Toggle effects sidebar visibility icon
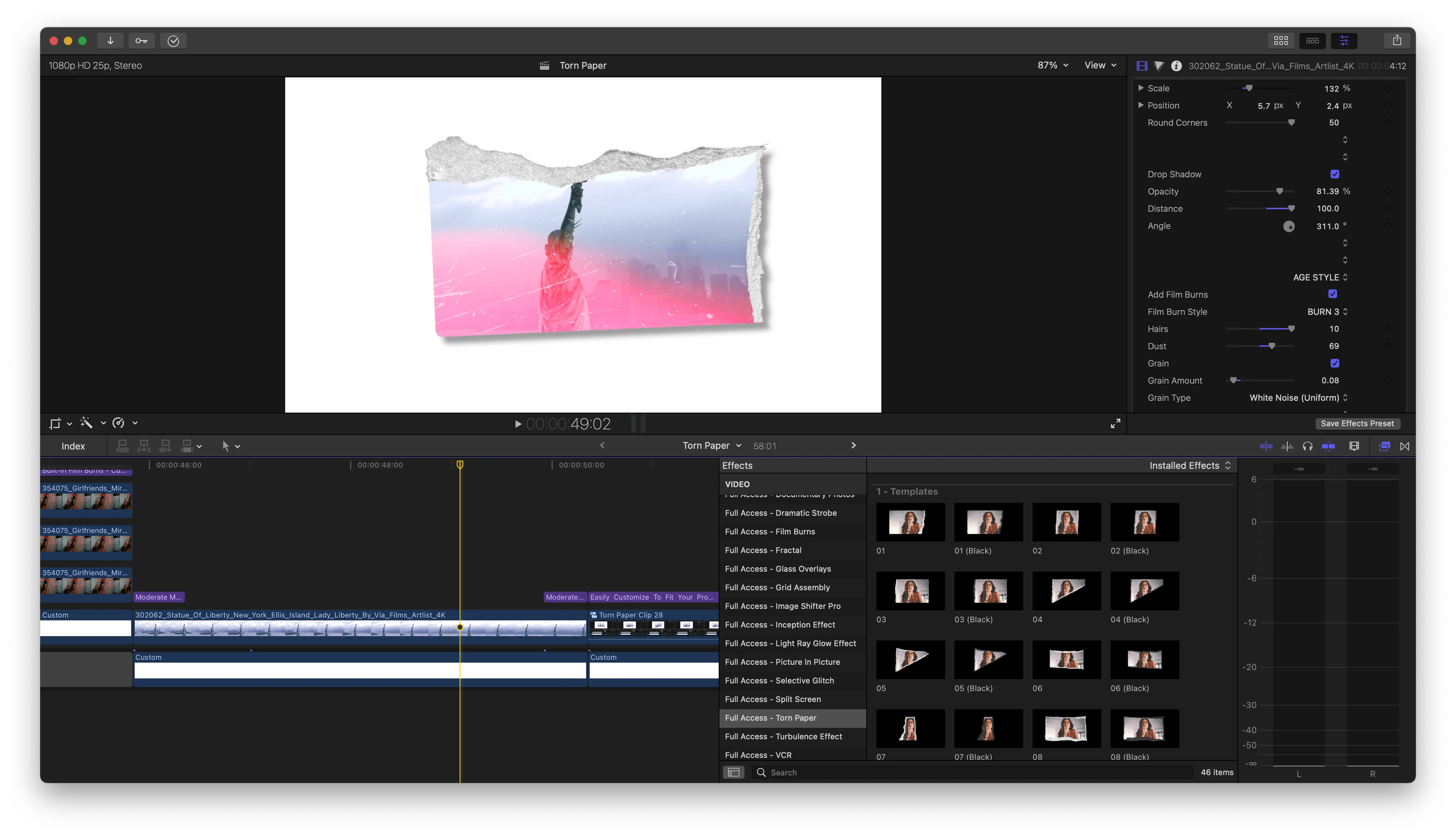 pyautogui.click(x=733, y=772)
